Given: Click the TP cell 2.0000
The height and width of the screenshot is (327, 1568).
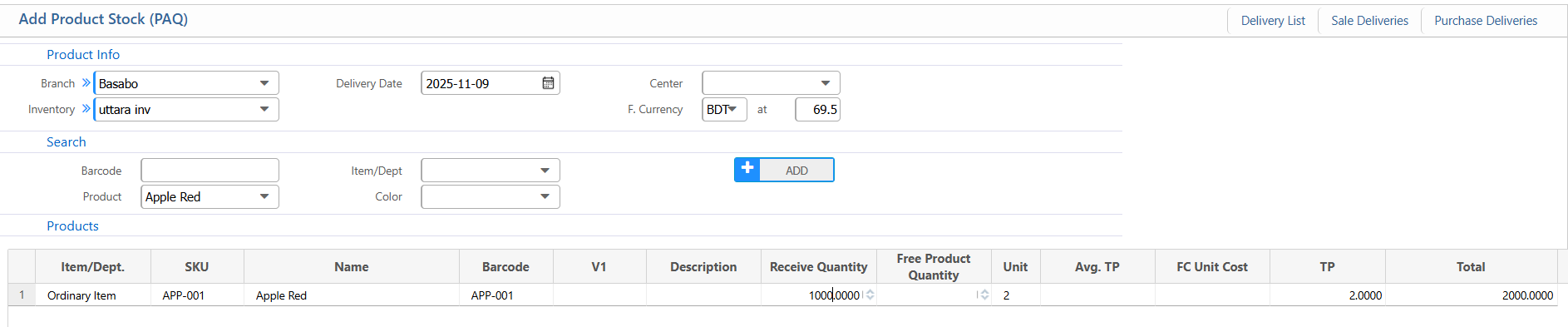Looking at the screenshot, I should tap(1327, 295).
